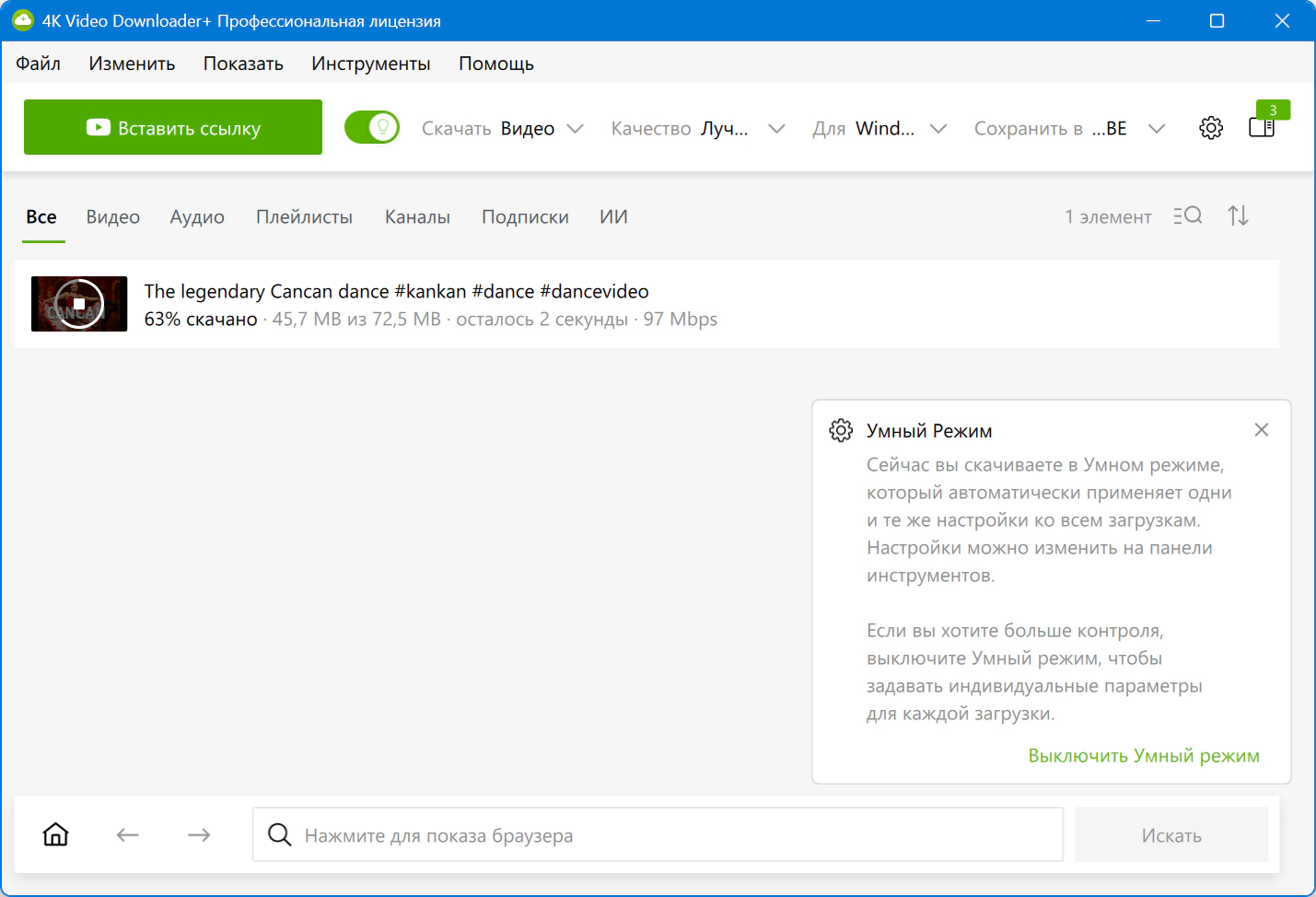
Task: Maximize the application window
Action: 1217,20
